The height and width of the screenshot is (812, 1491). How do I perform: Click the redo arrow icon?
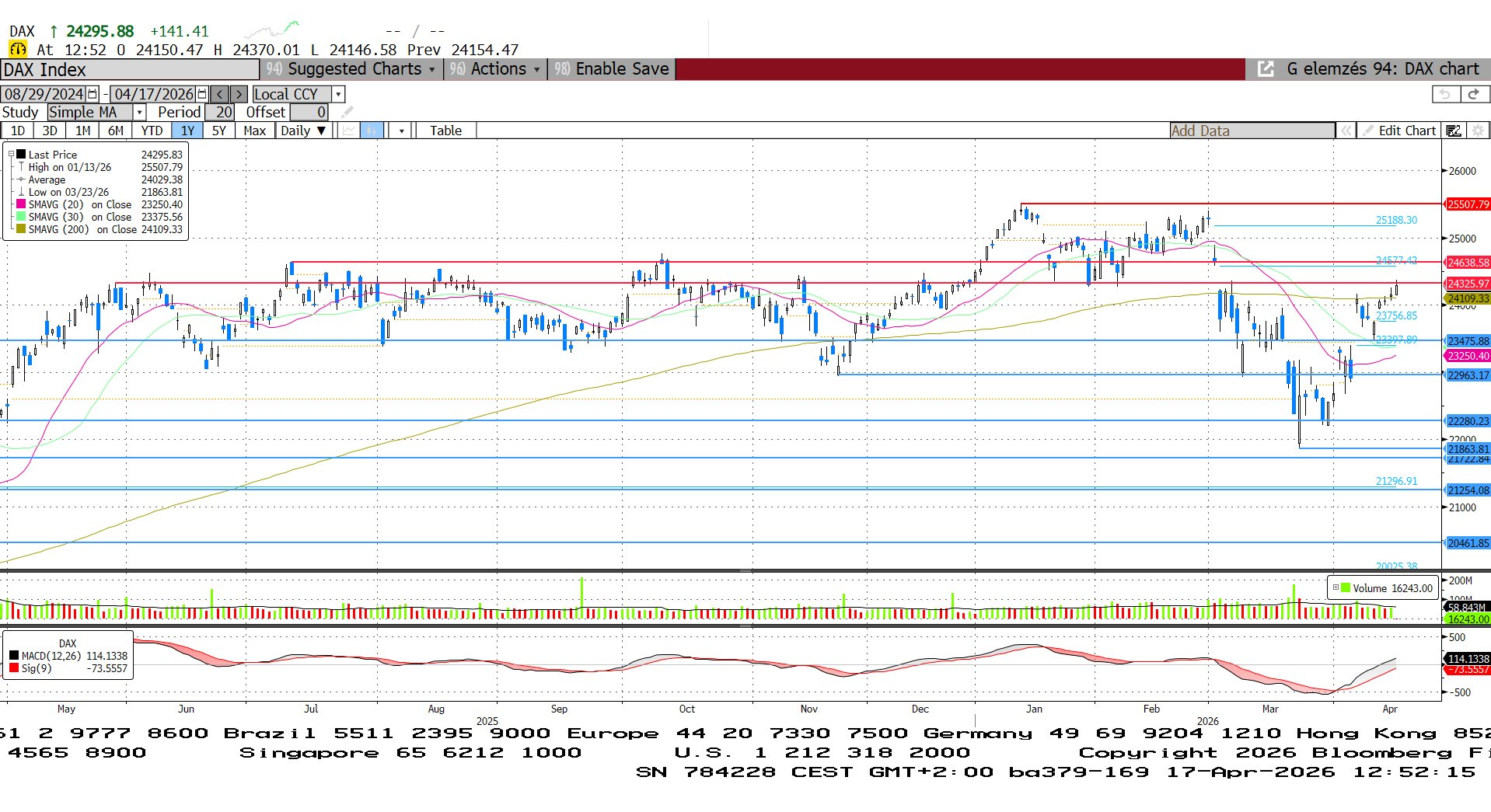pos(1473,94)
